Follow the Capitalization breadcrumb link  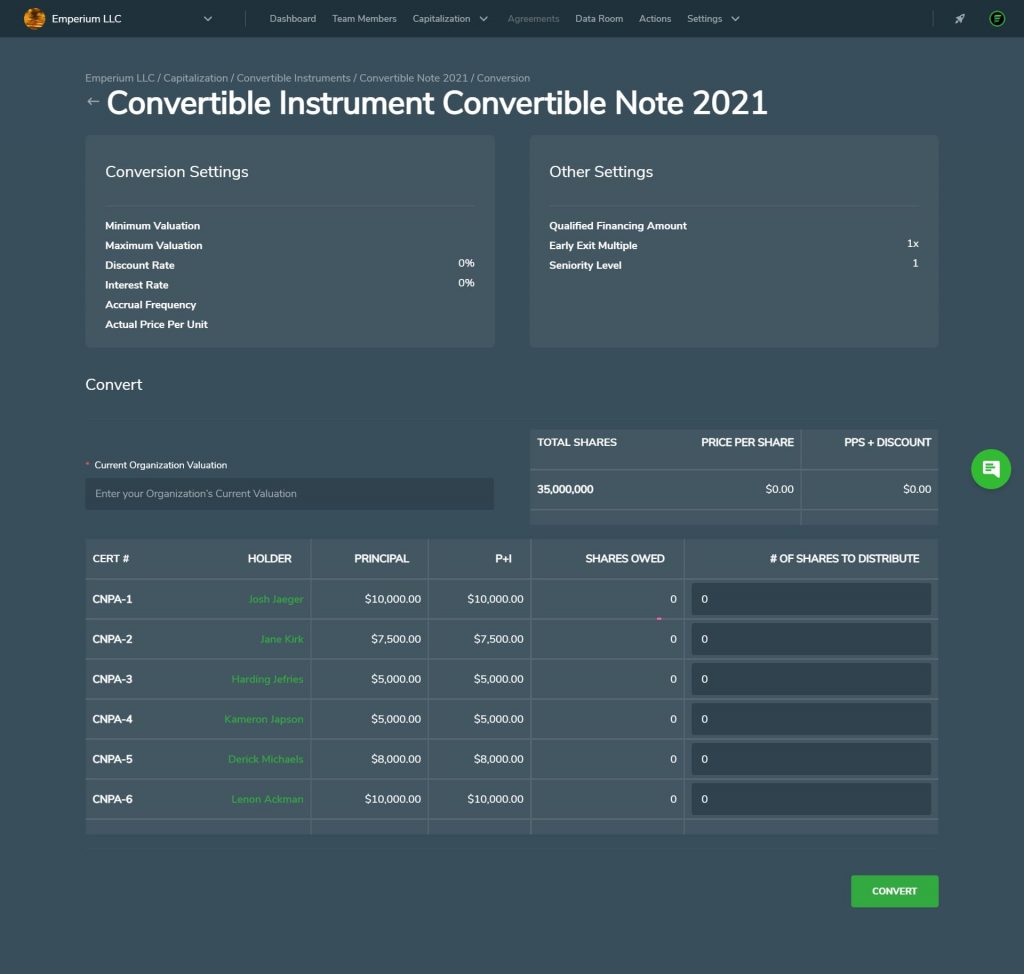[x=195, y=78]
